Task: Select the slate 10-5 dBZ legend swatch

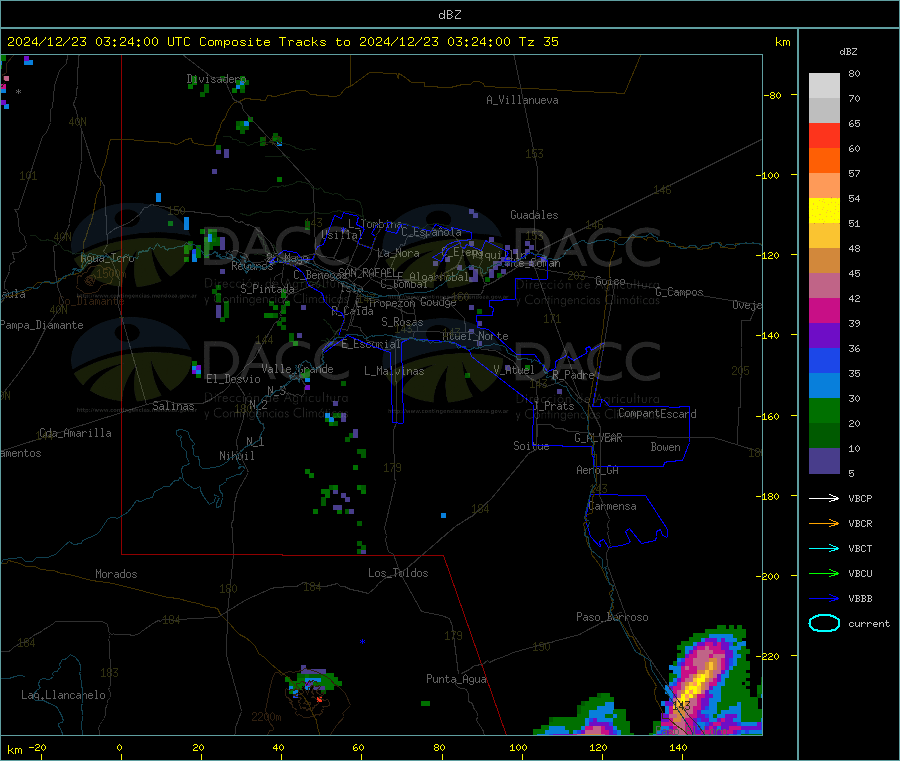Action: pyautogui.click(x=824, y=461)
